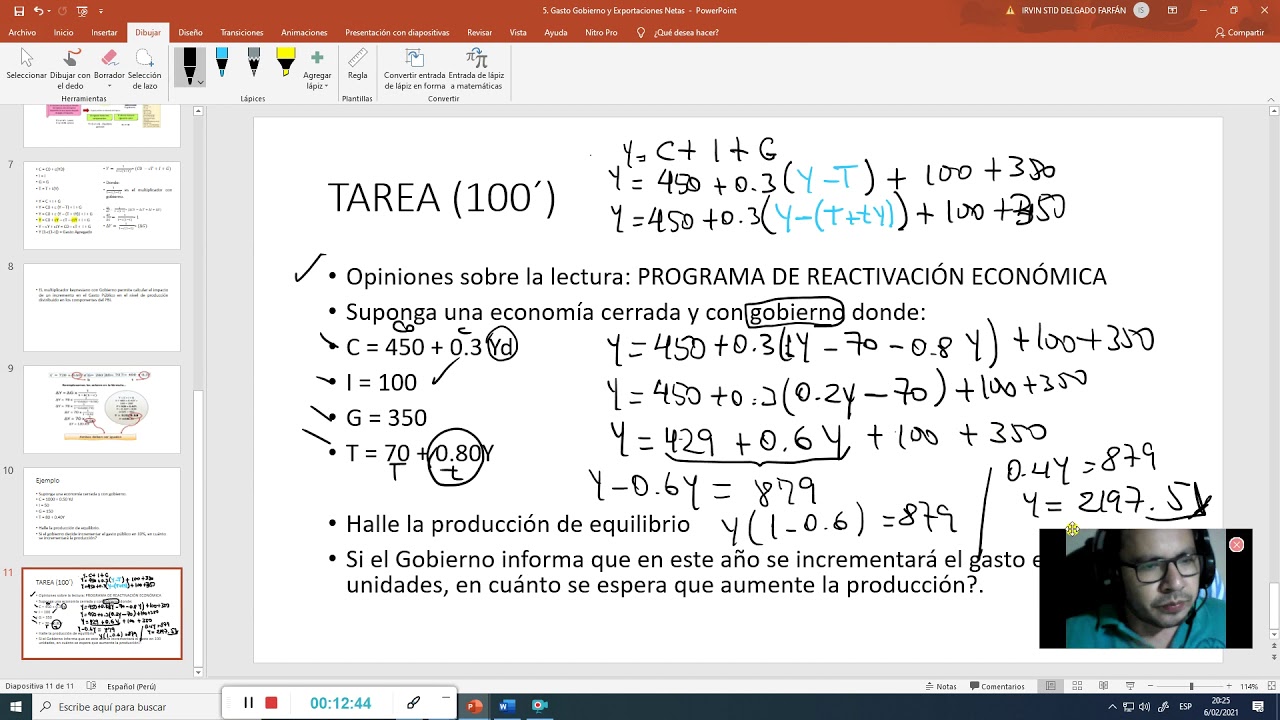This screenshot has height=720, width=1280.
Task: Switch to Reading view
Action: click(1103, 686)
